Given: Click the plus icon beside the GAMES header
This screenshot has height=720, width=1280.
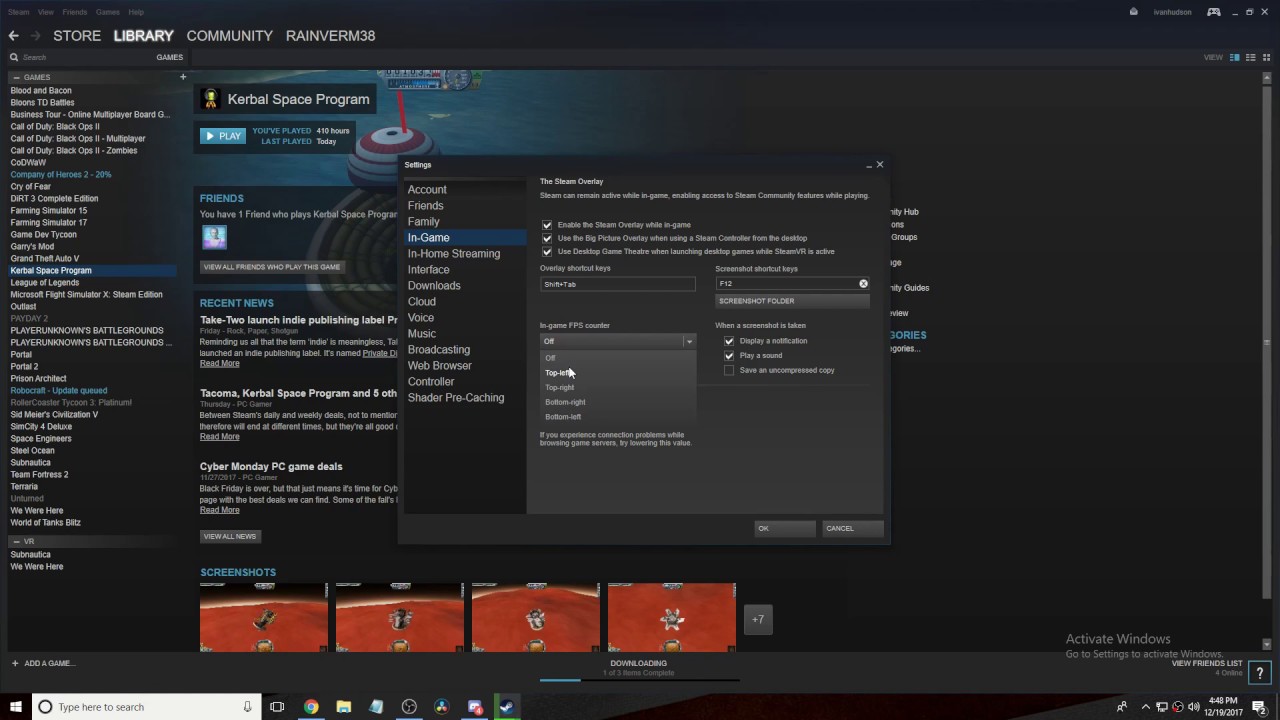Looking at the screenshot, I should click(x=183, y=77).
